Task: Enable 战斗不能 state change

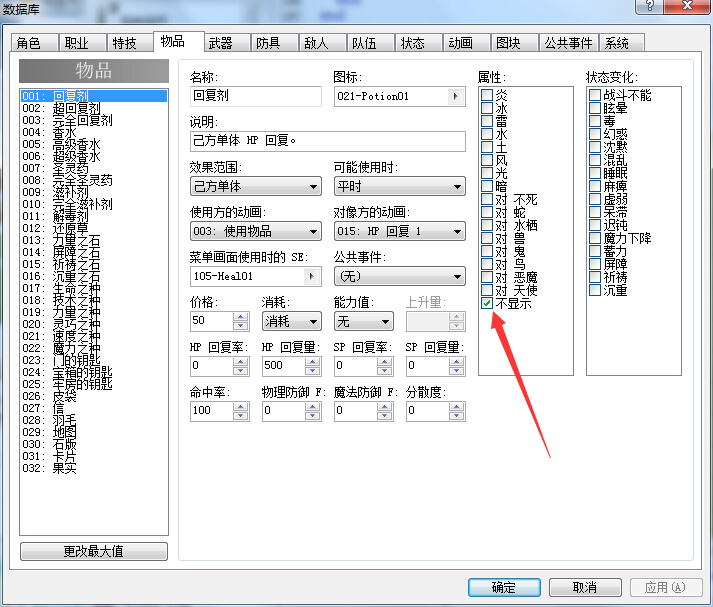Action: click(595, 95)
